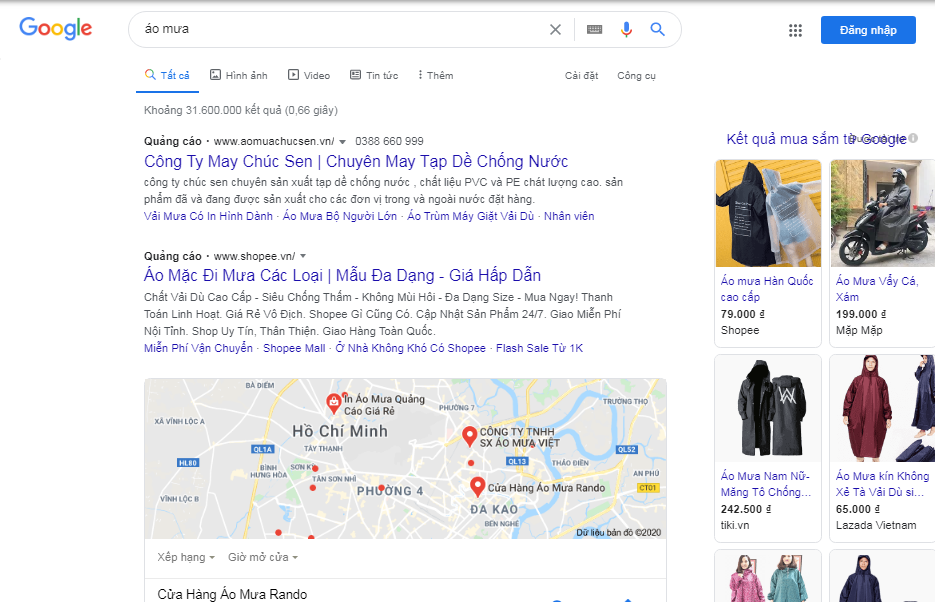
Task: Open the map showing Hồ Chí Minh
Action: [x=405, y=459]
